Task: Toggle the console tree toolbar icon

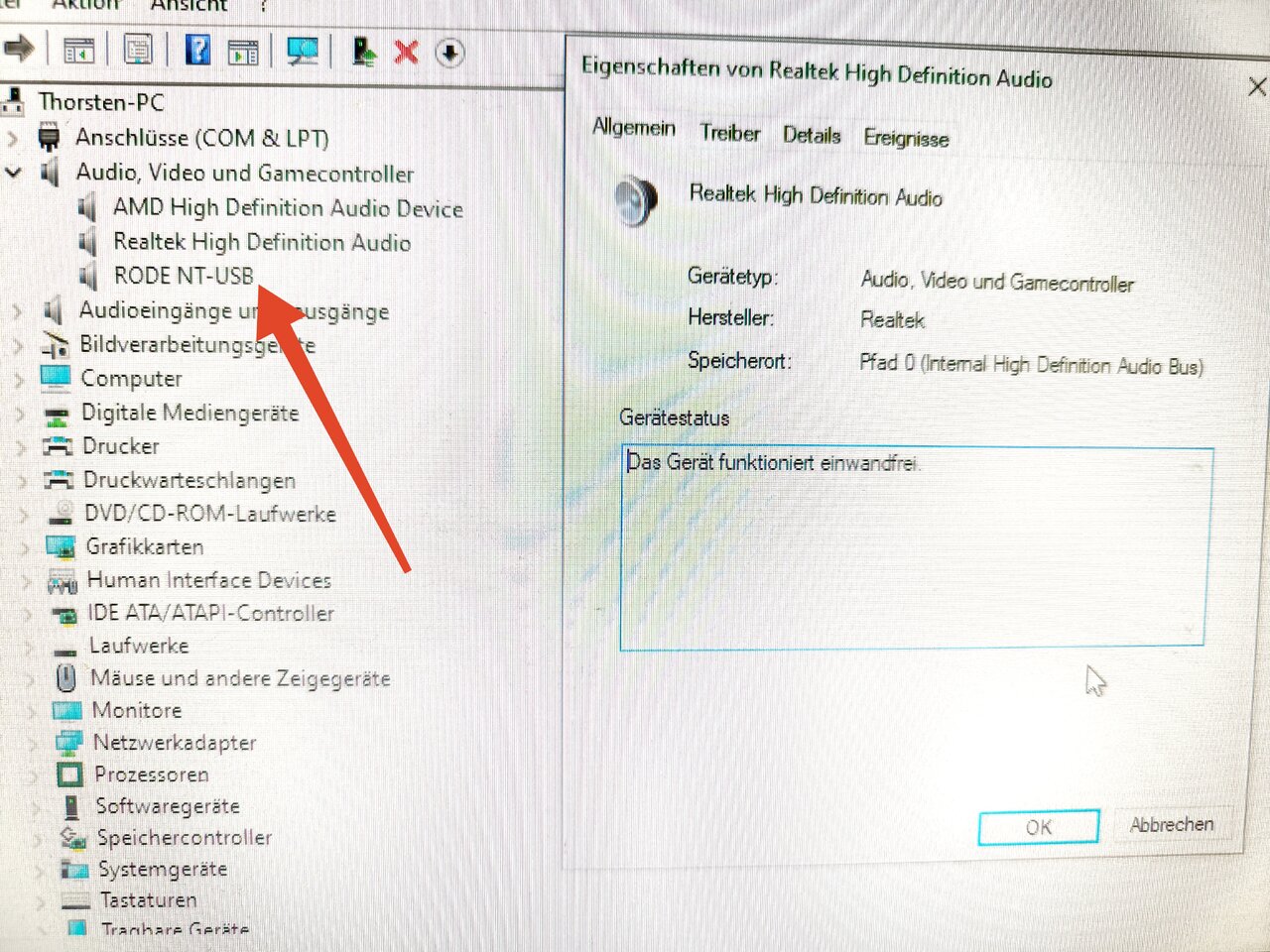Action: click(x=78, y=50)
